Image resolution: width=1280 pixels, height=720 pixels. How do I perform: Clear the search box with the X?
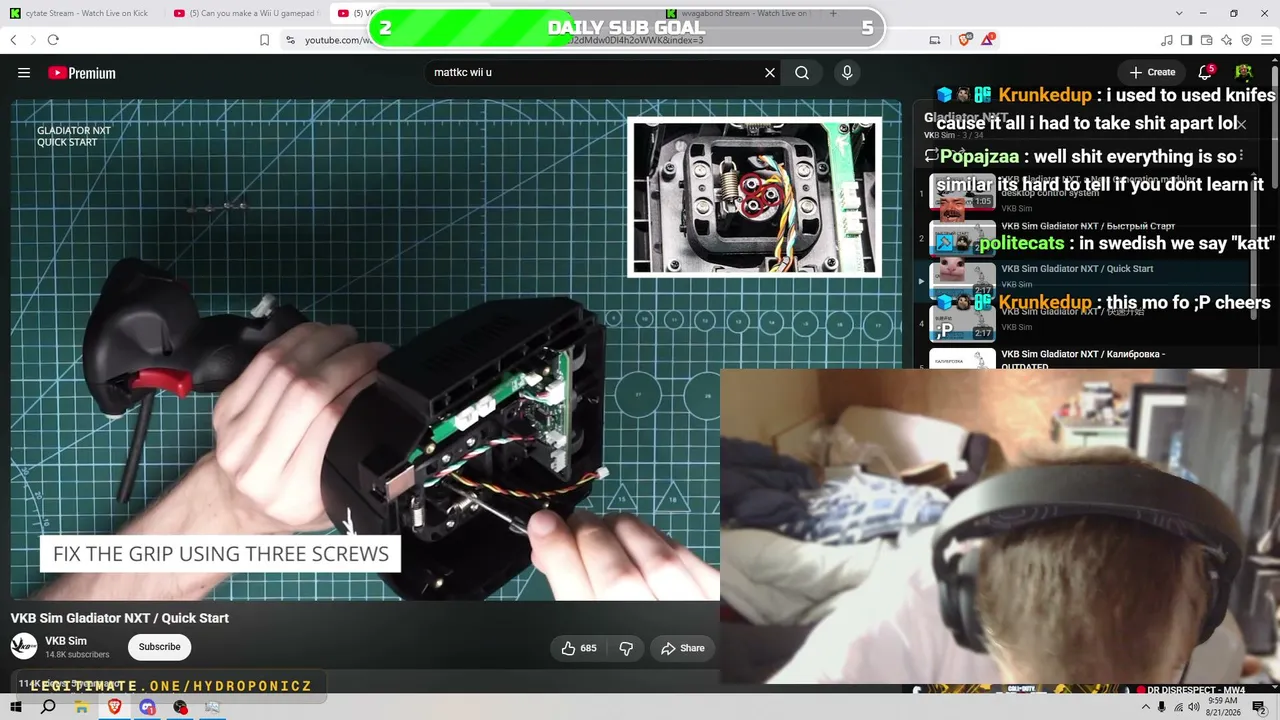click(770, 73)
